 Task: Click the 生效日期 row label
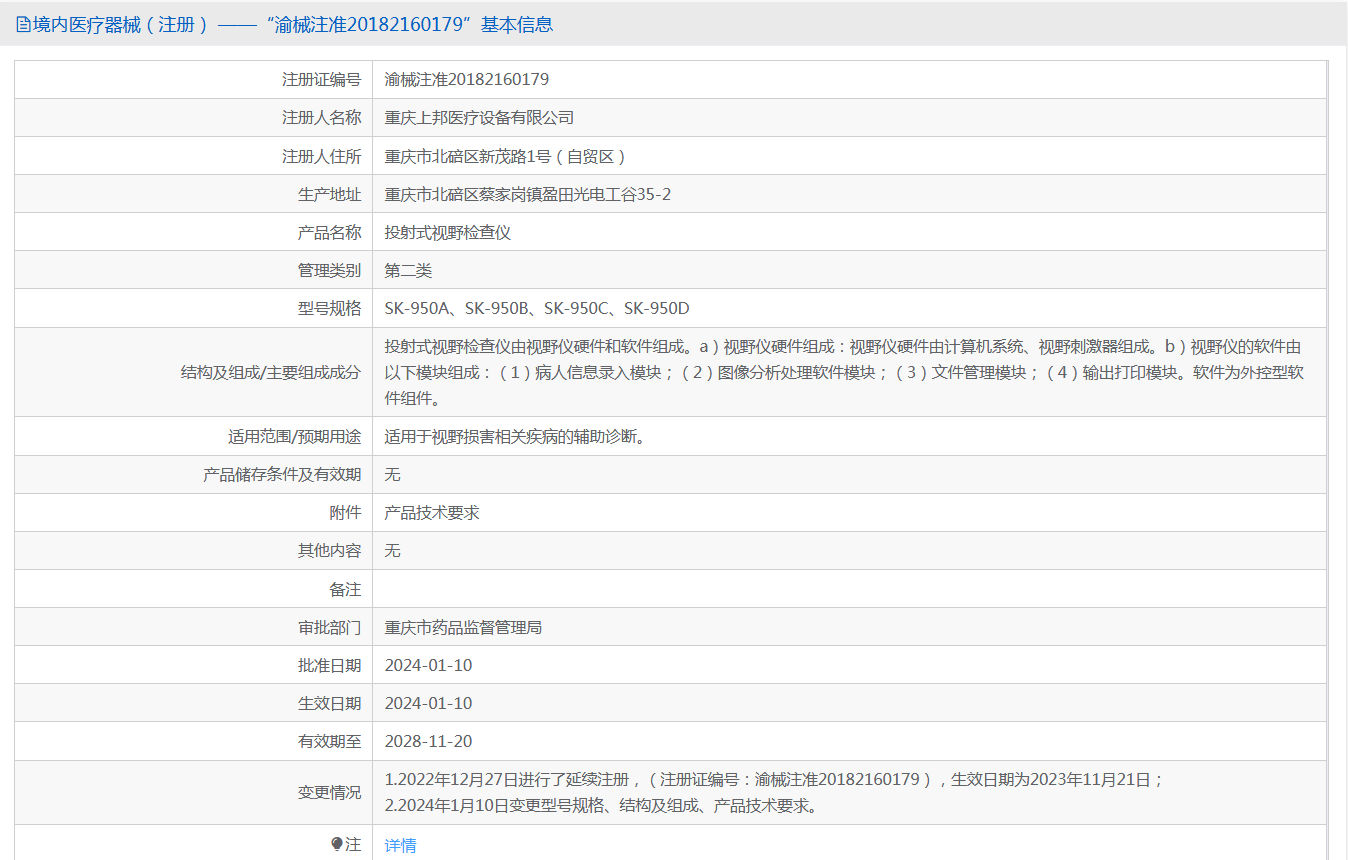tap(329, 703)
